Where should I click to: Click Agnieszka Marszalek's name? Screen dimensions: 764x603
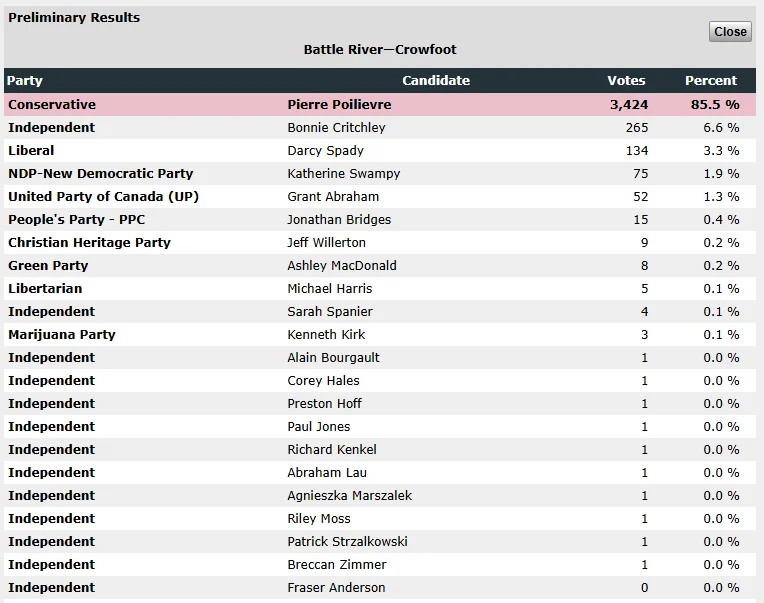click(349, 495)
